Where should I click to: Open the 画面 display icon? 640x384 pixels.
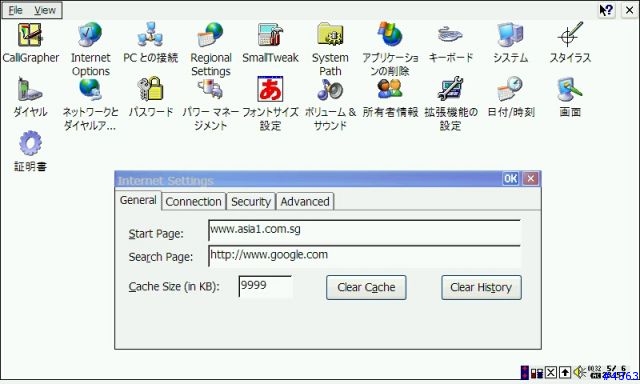[x=570, y=89]
